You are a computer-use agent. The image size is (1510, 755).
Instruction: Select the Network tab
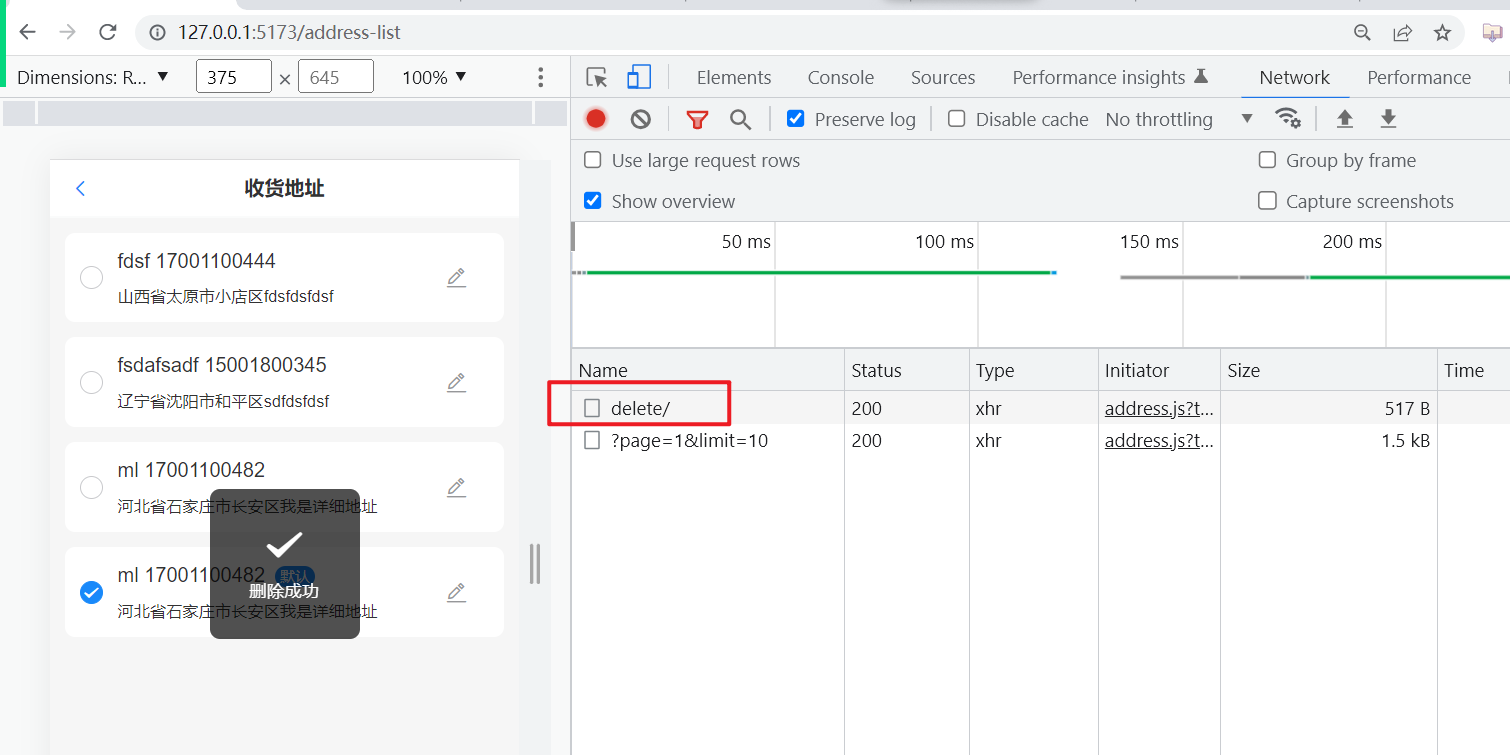(1294, 77)
